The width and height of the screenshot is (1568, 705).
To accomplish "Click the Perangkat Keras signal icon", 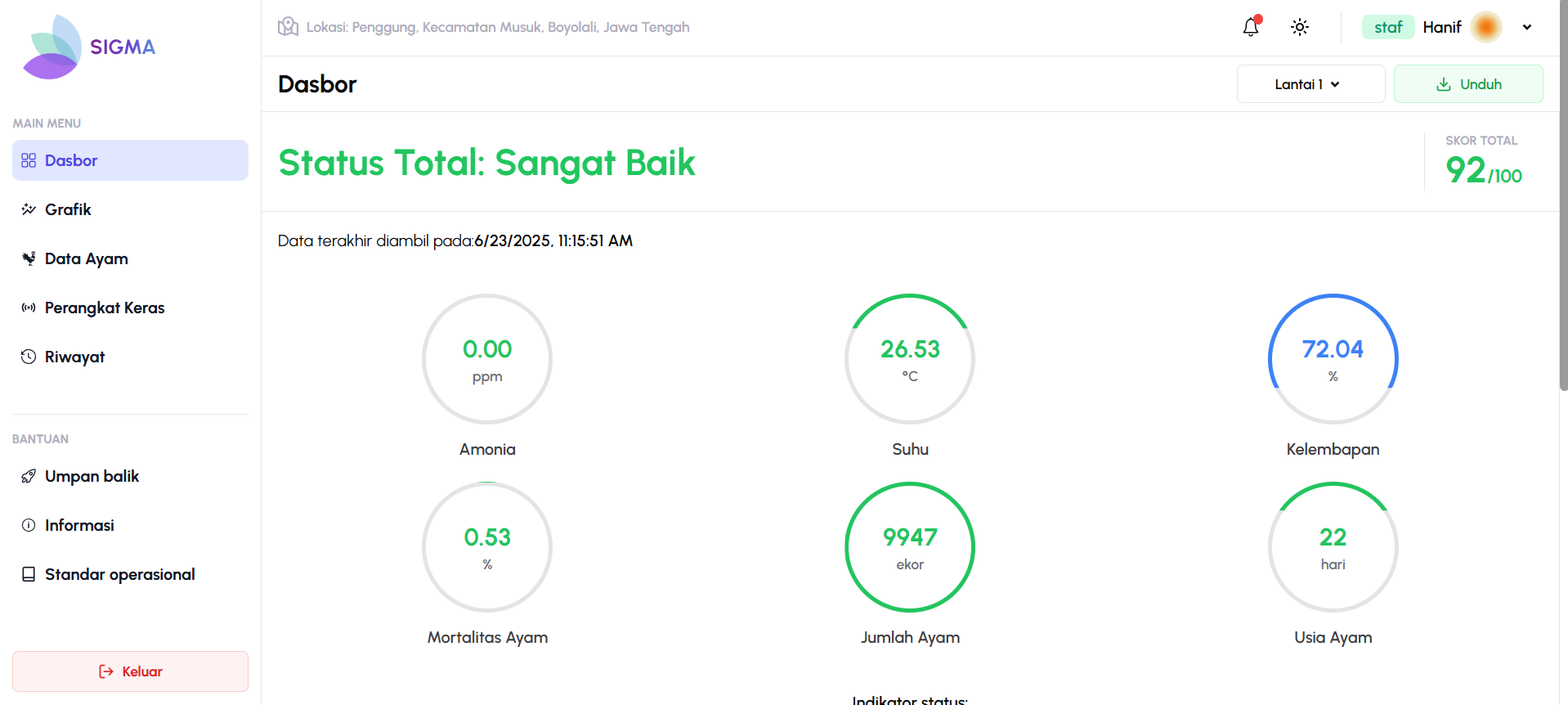I will [29, 308].
